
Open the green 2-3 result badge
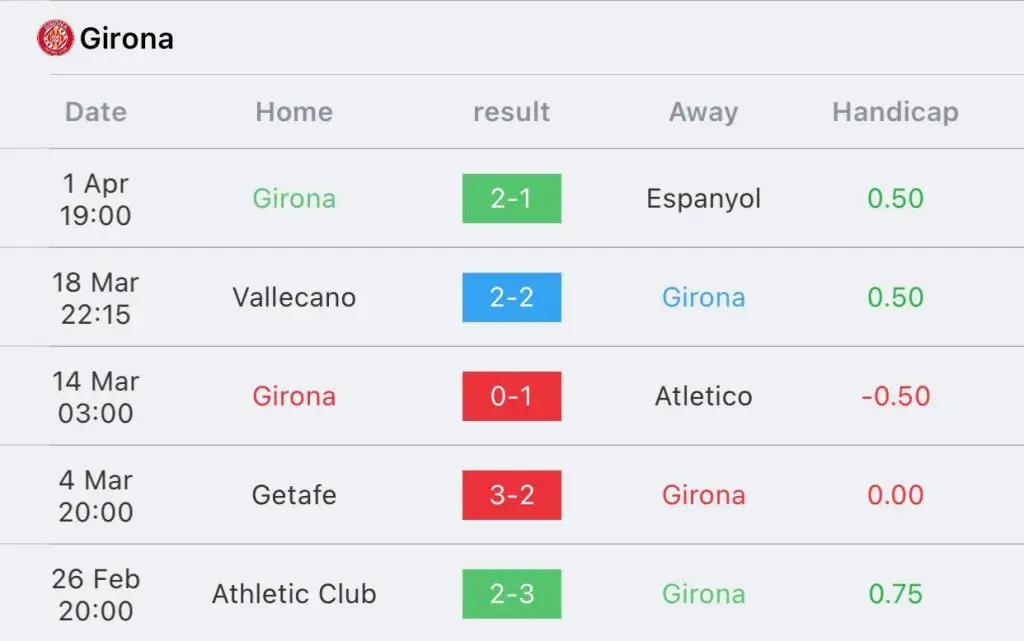[x=511, y=594]
